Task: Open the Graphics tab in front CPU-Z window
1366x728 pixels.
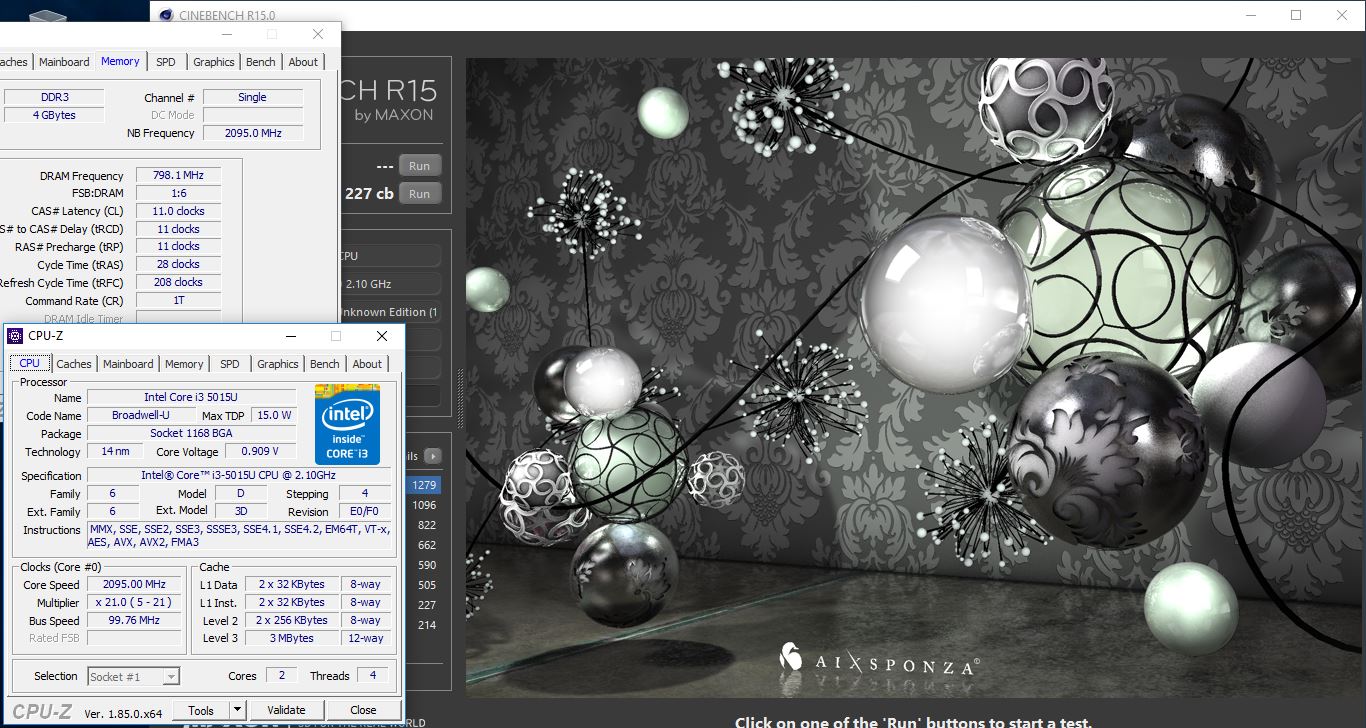Action: coord(278,364)
